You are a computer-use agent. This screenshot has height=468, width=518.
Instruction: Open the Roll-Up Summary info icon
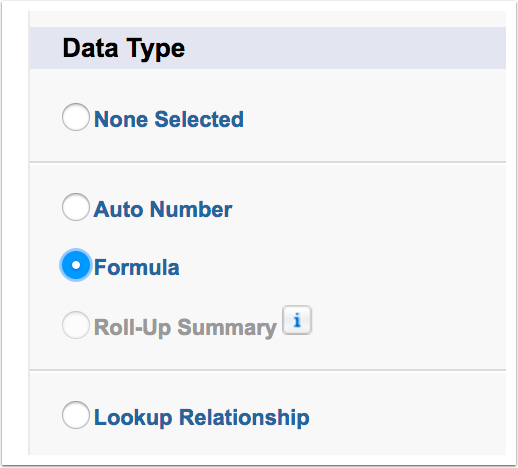click(x=297, y=320)
